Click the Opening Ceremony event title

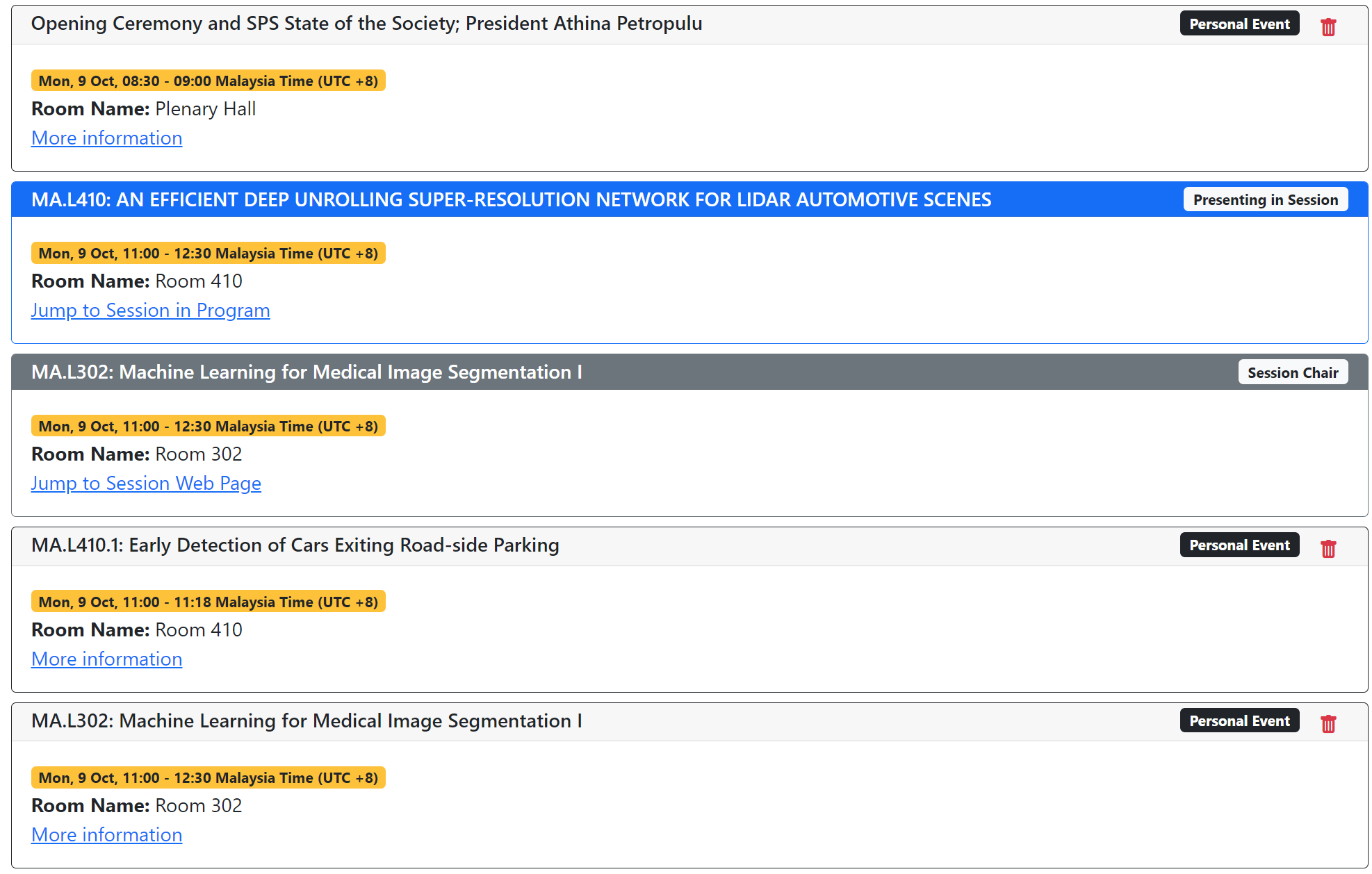(x=366, y=24)
